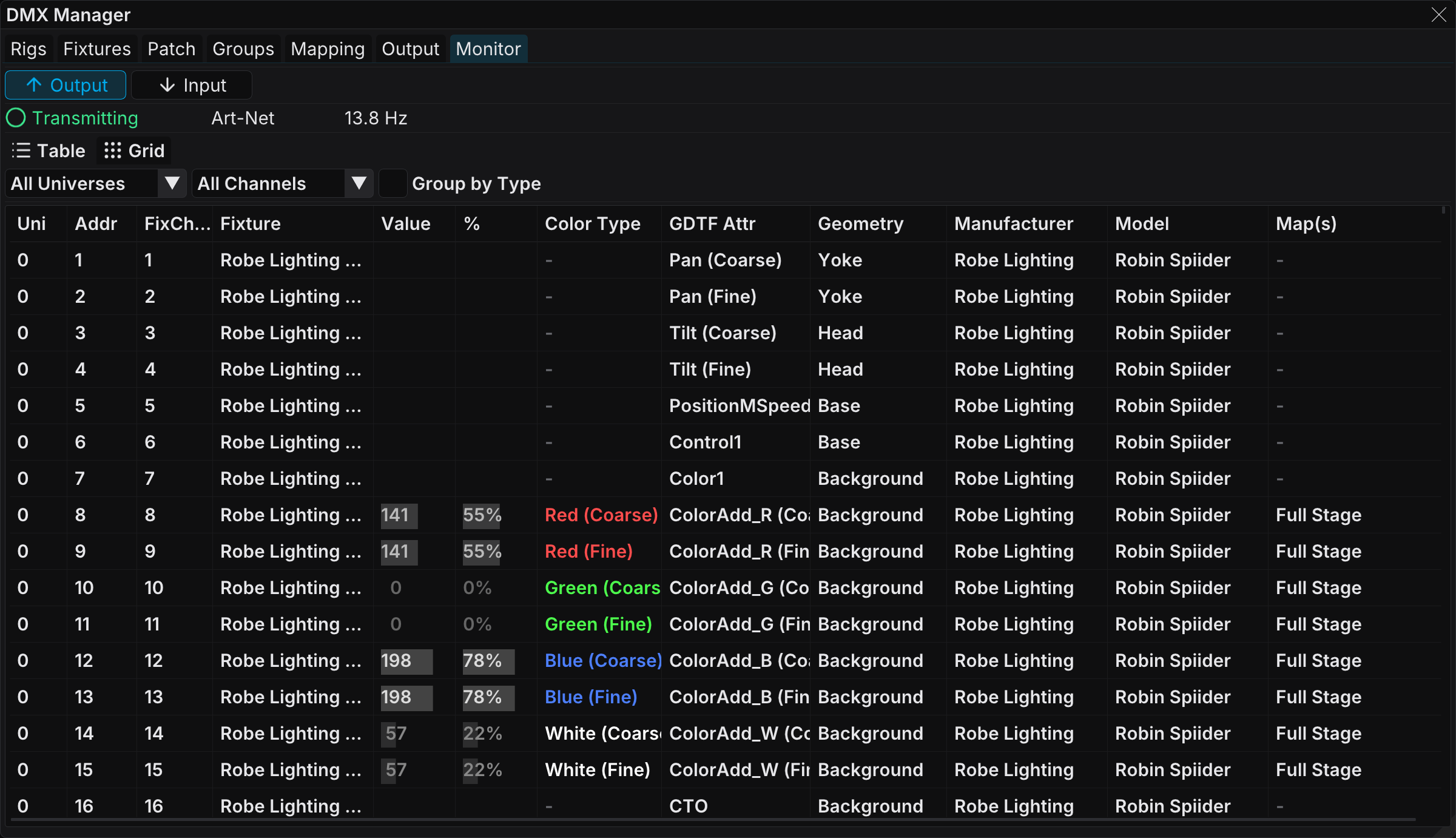Enable the Group by Type checkbox
This screenshot has height=838, width=1456.
[393, 183]
